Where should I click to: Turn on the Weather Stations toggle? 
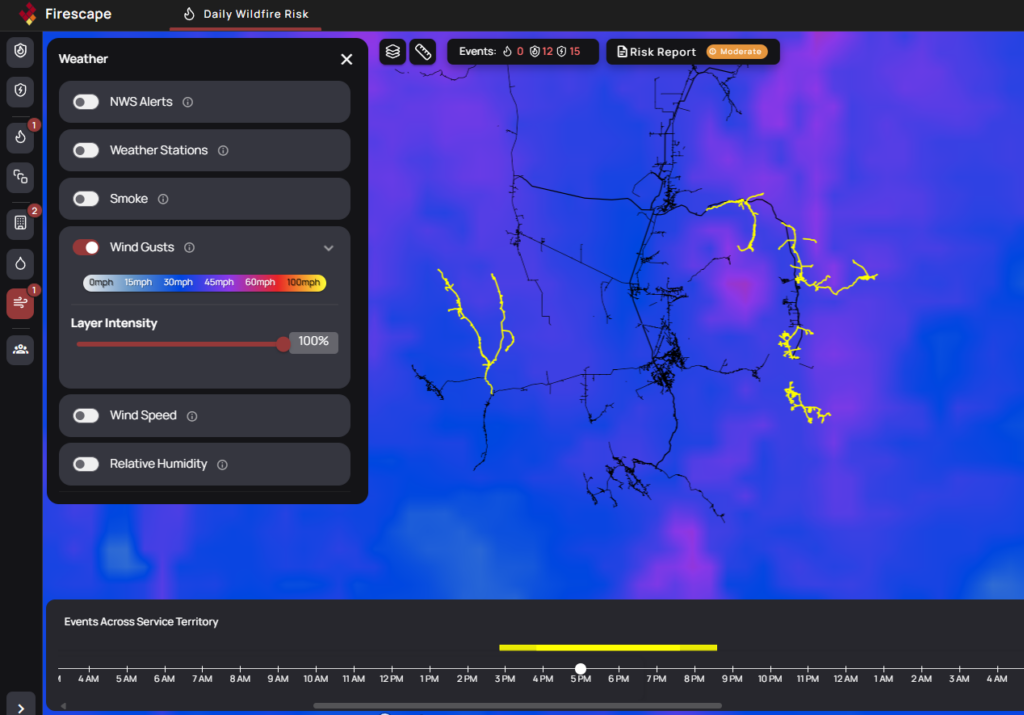coord(86,150)
